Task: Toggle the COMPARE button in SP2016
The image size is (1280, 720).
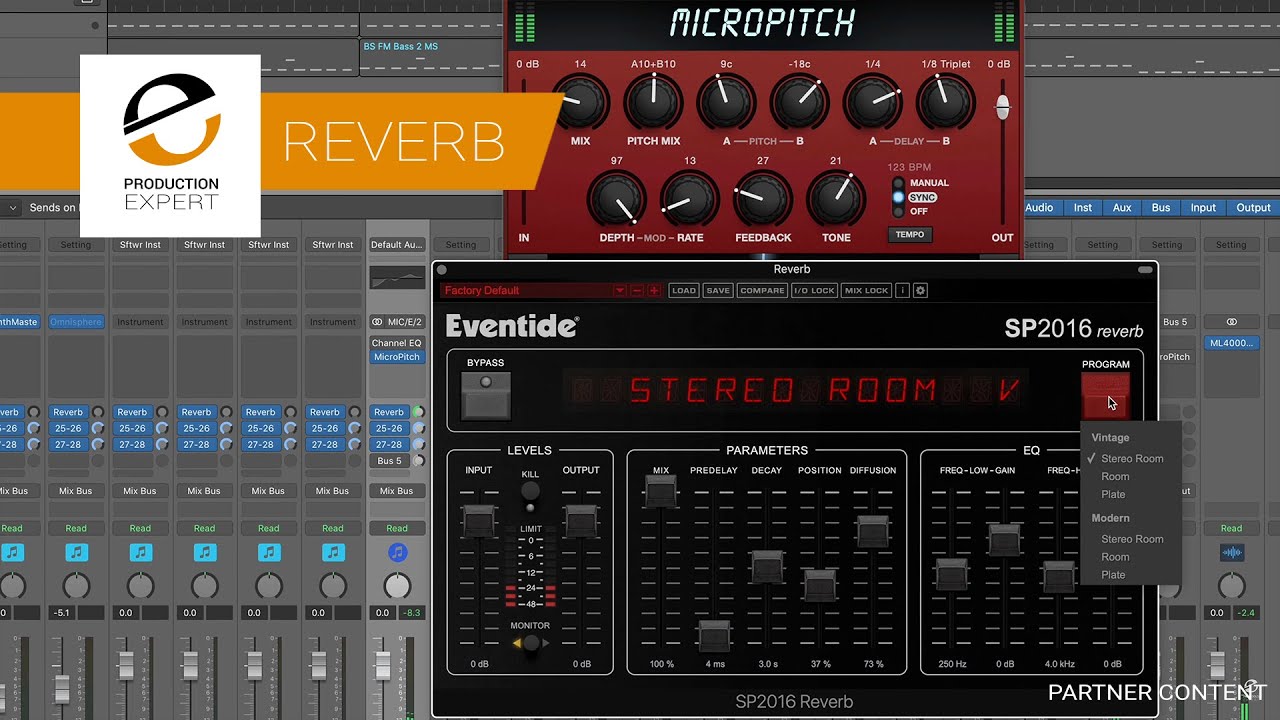Action: [762, 290]
